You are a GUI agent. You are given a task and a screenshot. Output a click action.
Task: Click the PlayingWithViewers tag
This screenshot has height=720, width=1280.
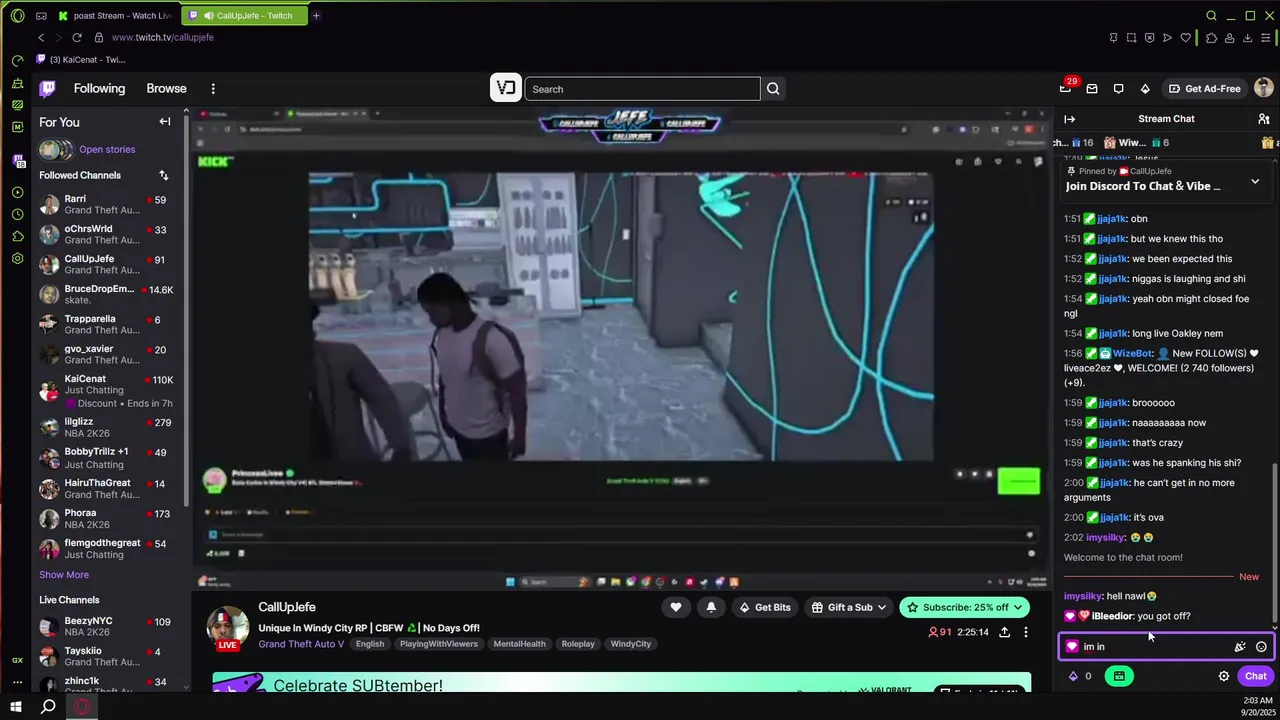(x=439, y=644)
